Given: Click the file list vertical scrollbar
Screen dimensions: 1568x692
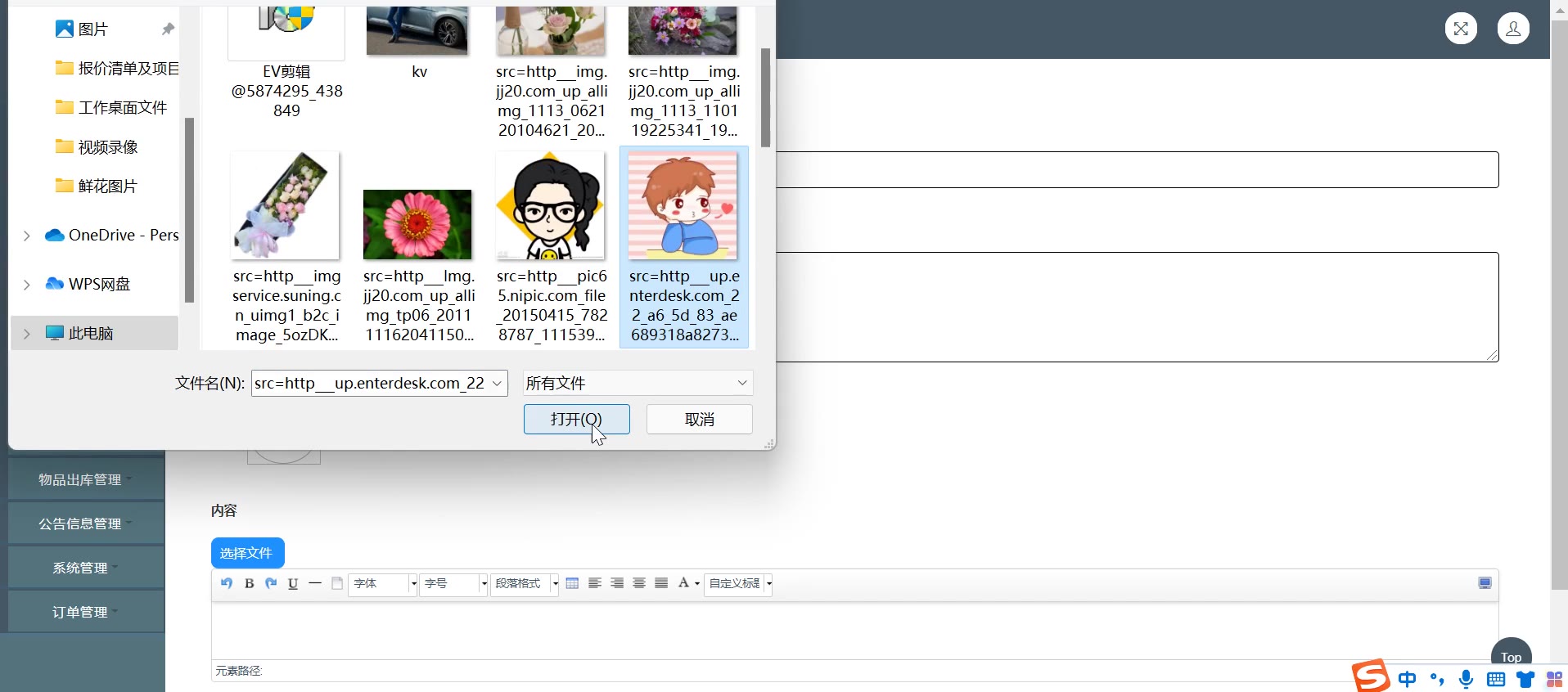Looking at the screenshot, I should coord(766,98).
